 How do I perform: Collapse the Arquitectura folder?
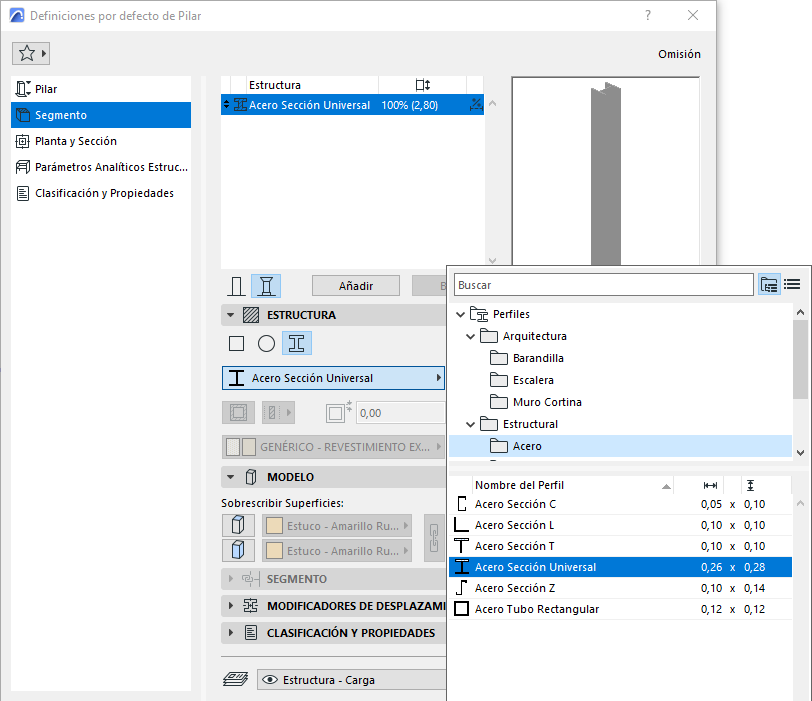[470, 337]
